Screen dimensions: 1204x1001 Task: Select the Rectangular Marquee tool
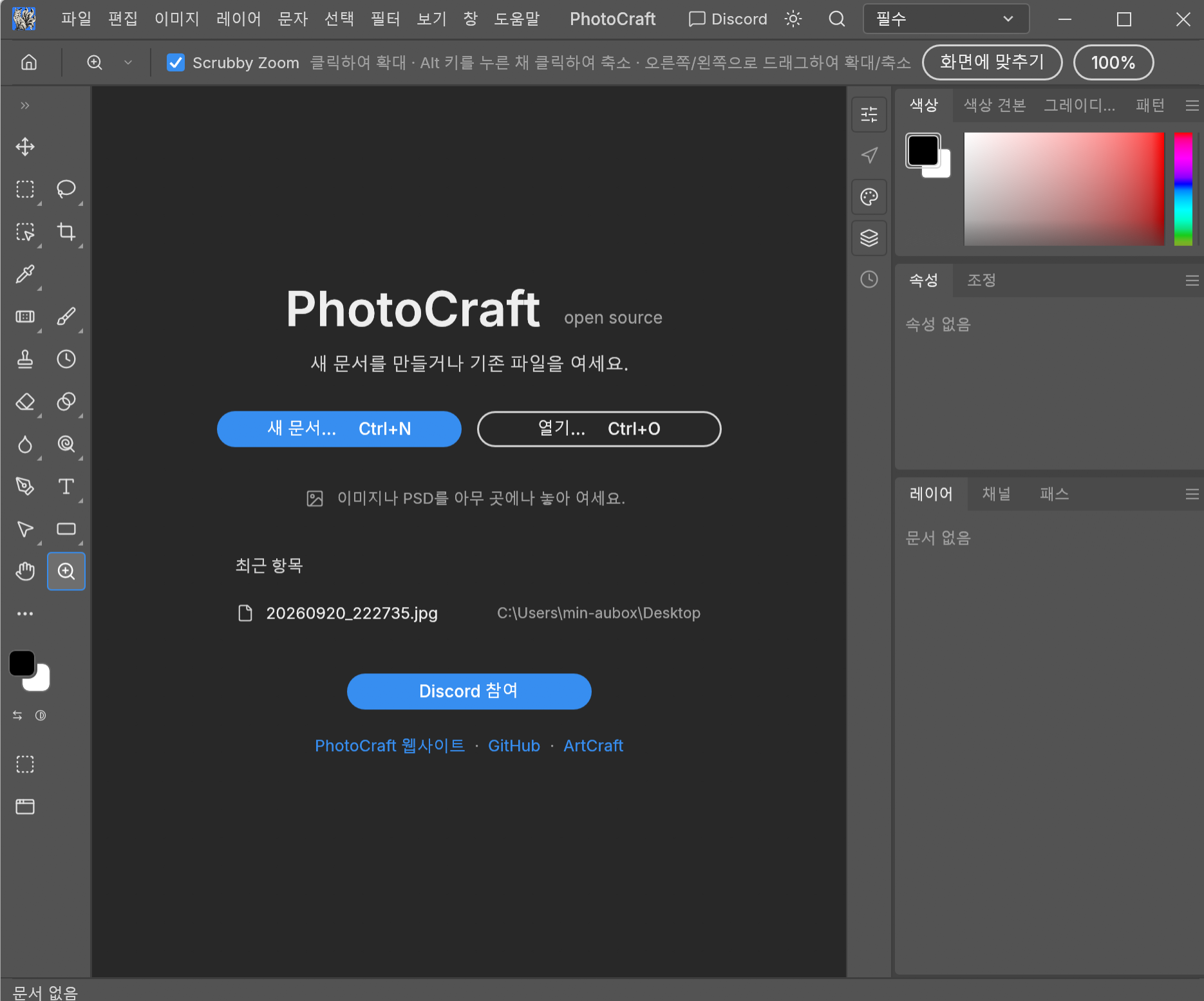point(25,189)
